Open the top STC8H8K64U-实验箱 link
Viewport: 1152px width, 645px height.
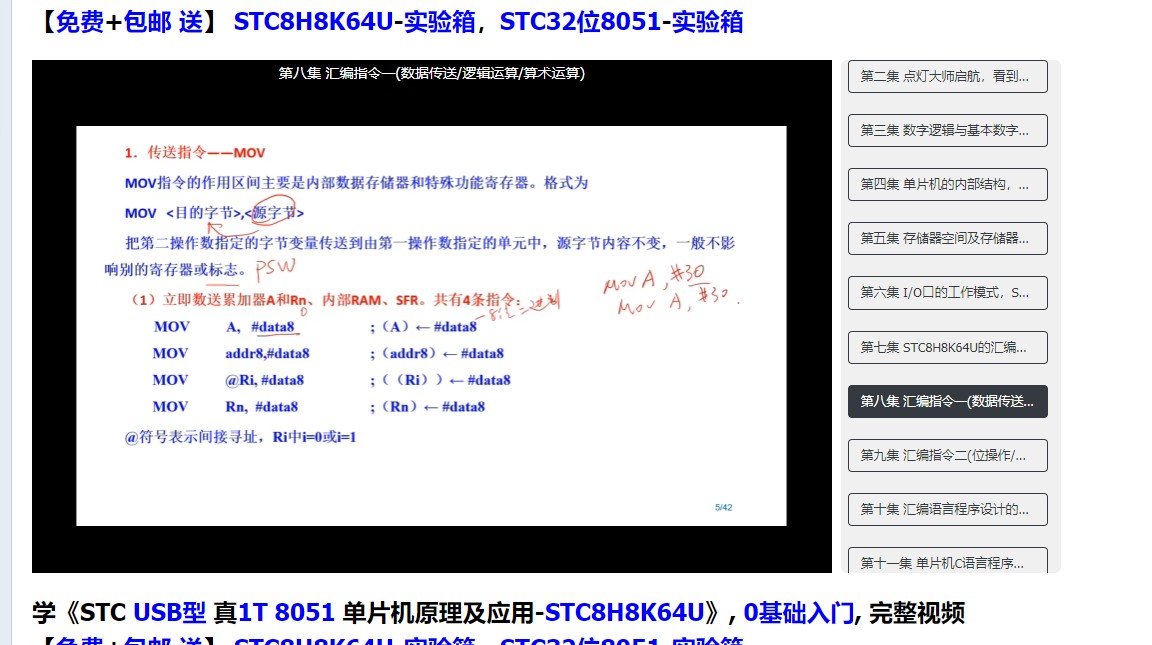354,22
